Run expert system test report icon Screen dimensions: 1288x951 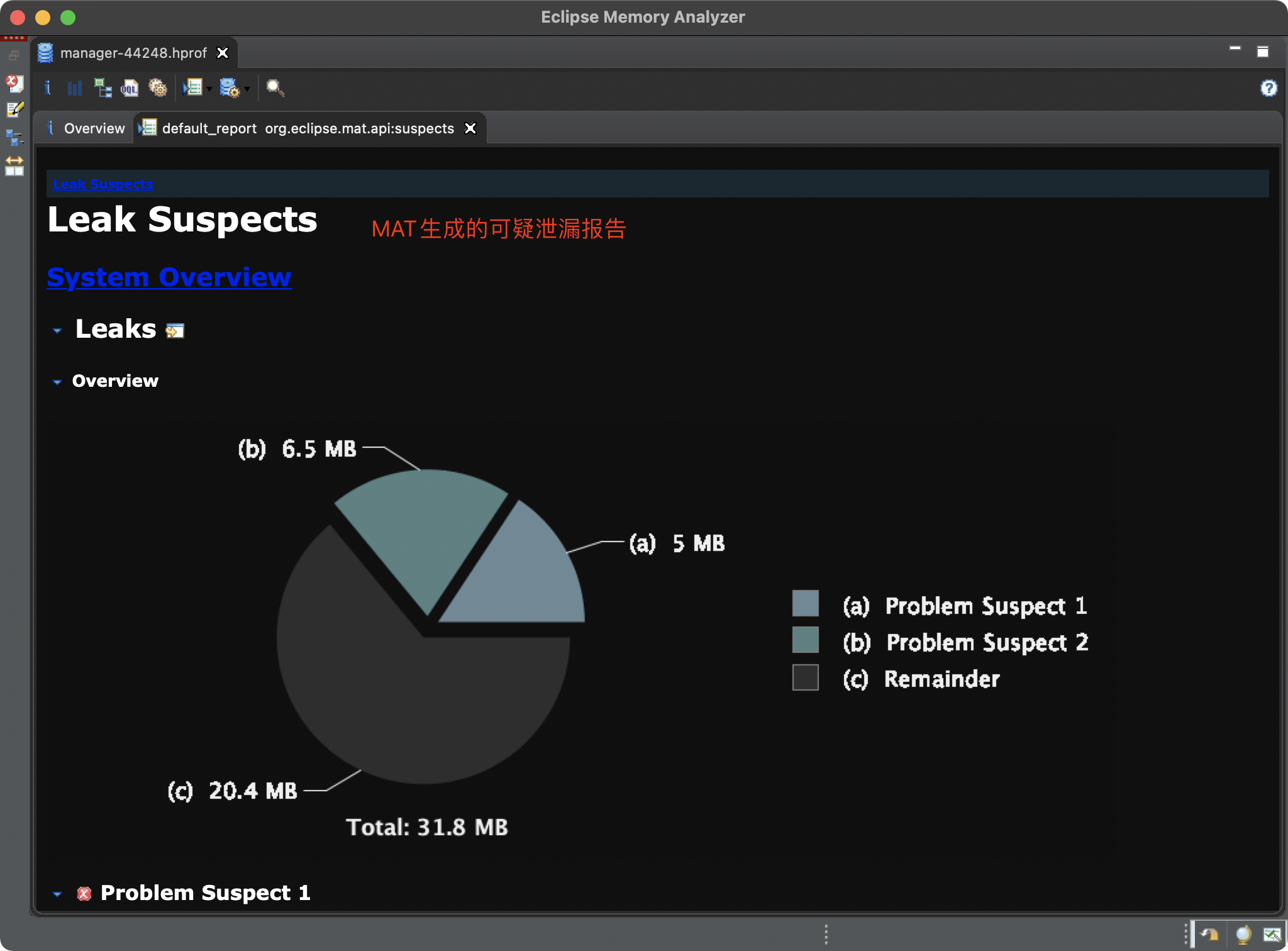tap(192, 88)
